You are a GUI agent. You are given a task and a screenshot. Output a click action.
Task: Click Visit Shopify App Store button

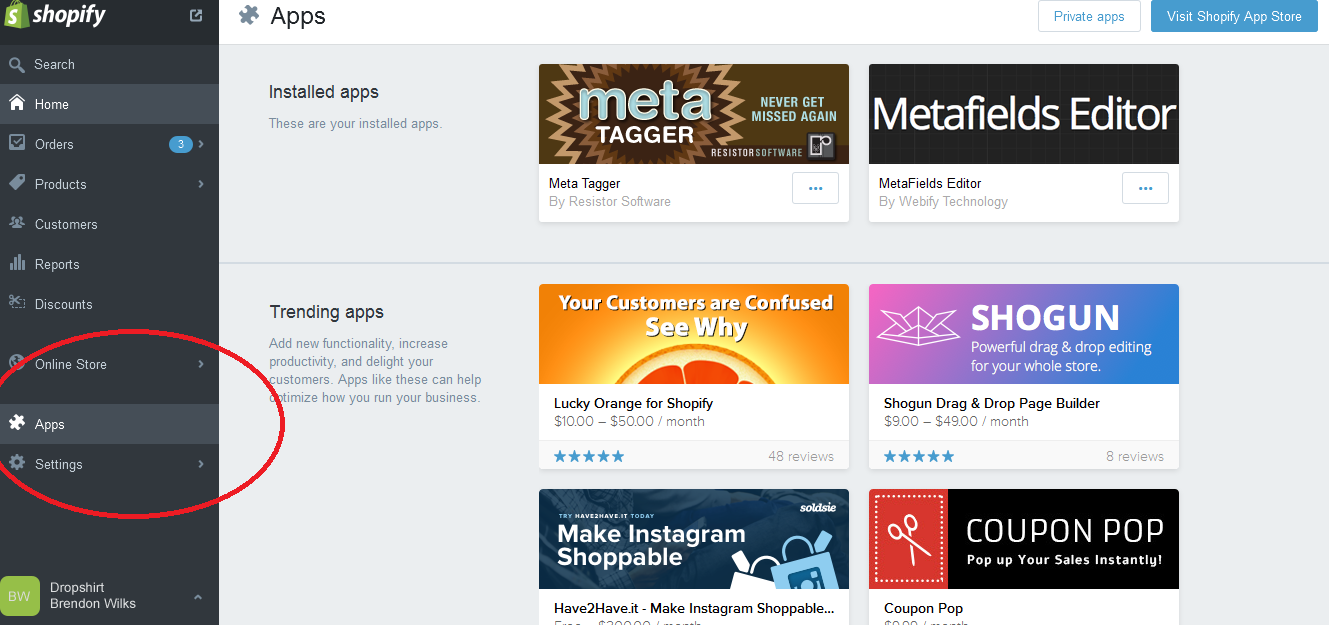[1234, 16]
